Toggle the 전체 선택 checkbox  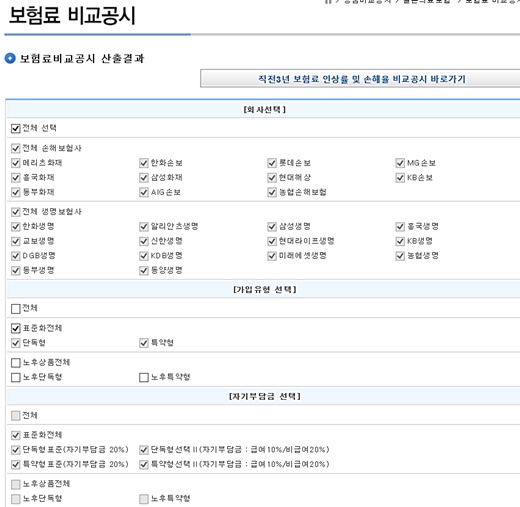16,128
